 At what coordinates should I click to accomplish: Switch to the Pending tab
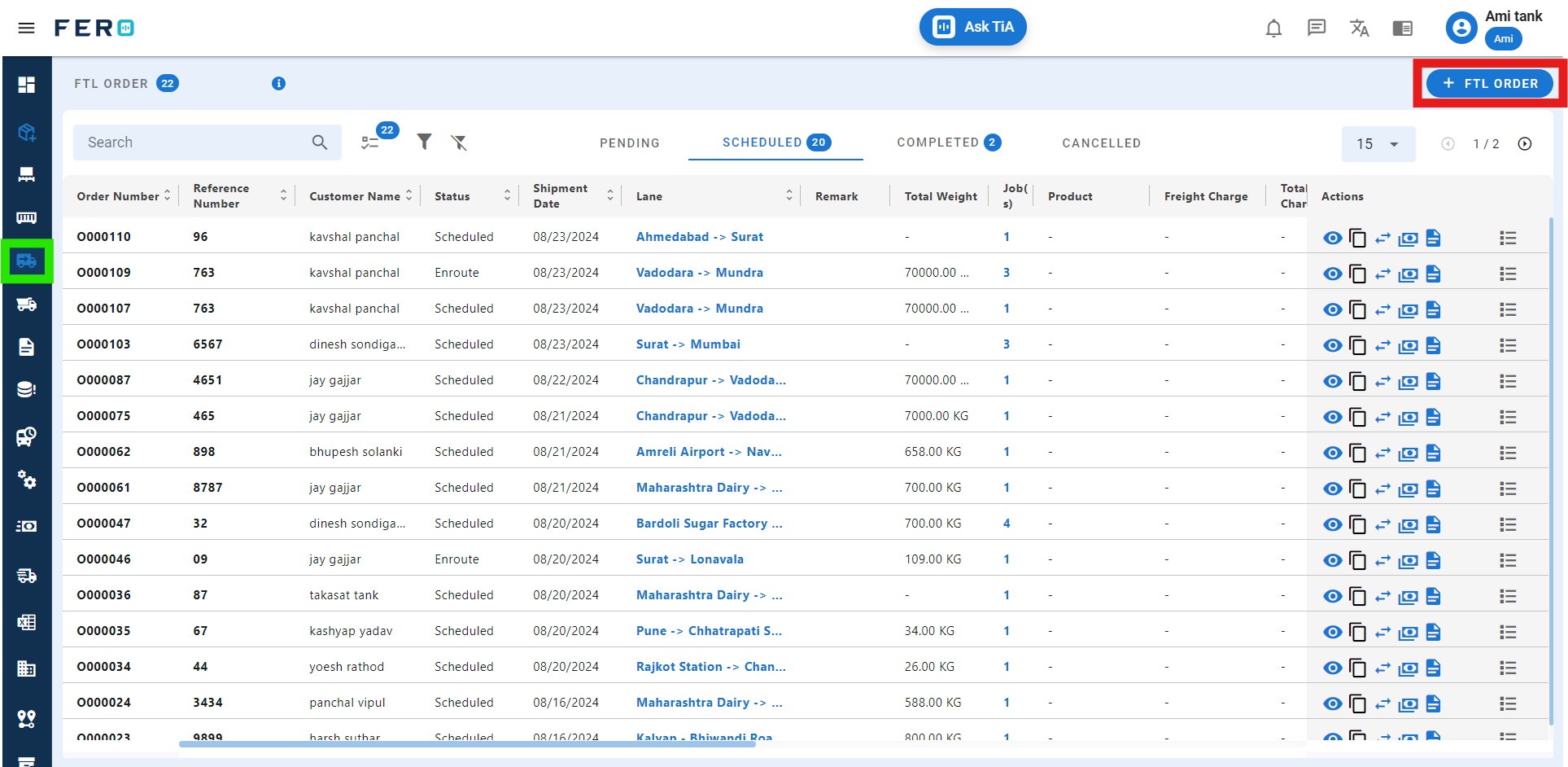(629, 143)
